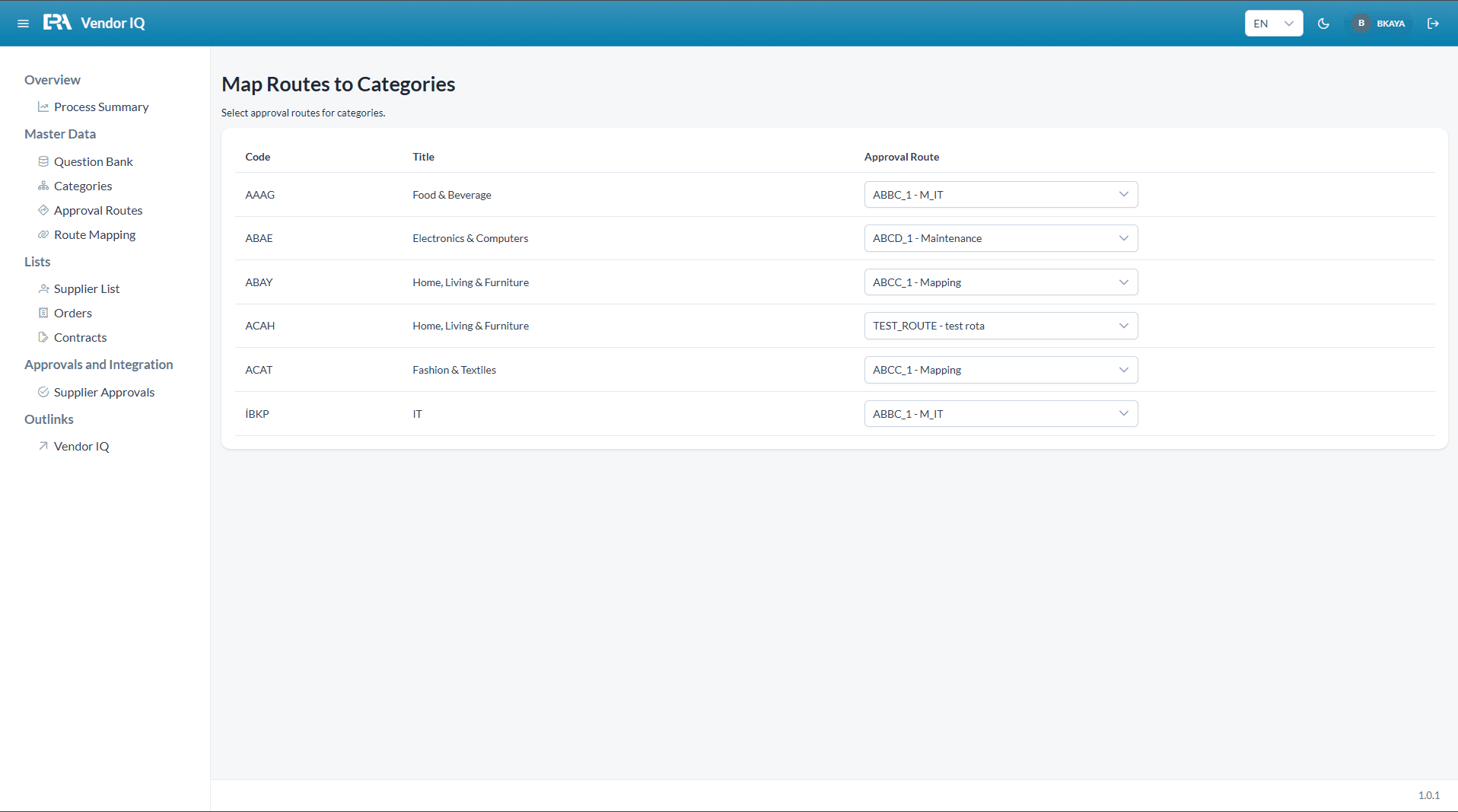1458x812 pixels.
Task: Click the Supplier Approvals check icon
Action: pyautogui.click(x=43, y=392)
